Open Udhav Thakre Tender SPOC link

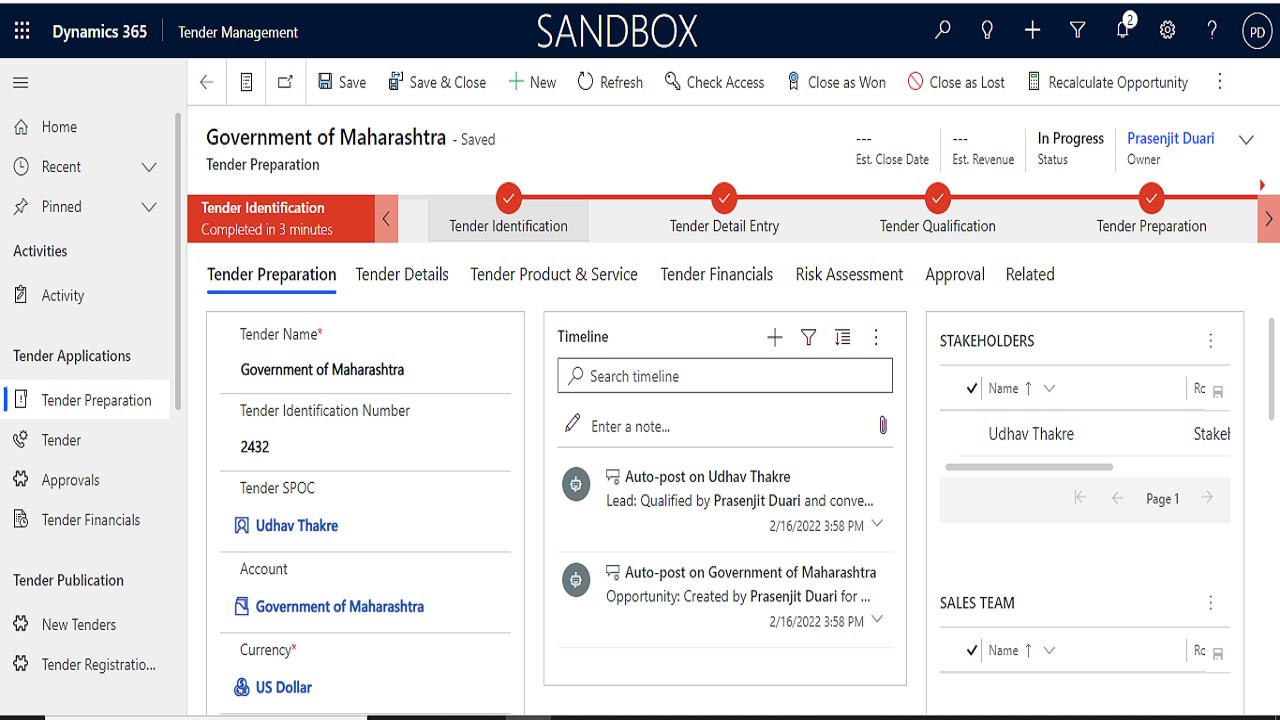coord(297,525)
